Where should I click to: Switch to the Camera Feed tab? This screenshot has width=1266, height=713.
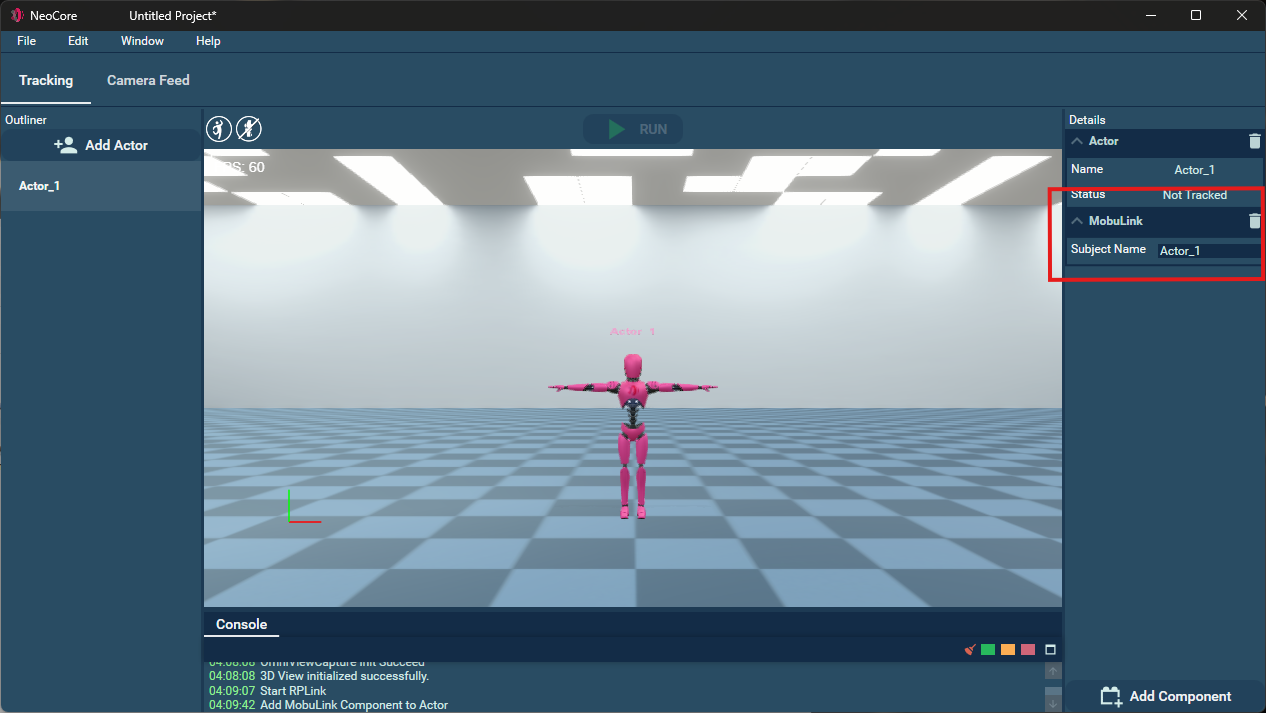(x=148, y=80)
